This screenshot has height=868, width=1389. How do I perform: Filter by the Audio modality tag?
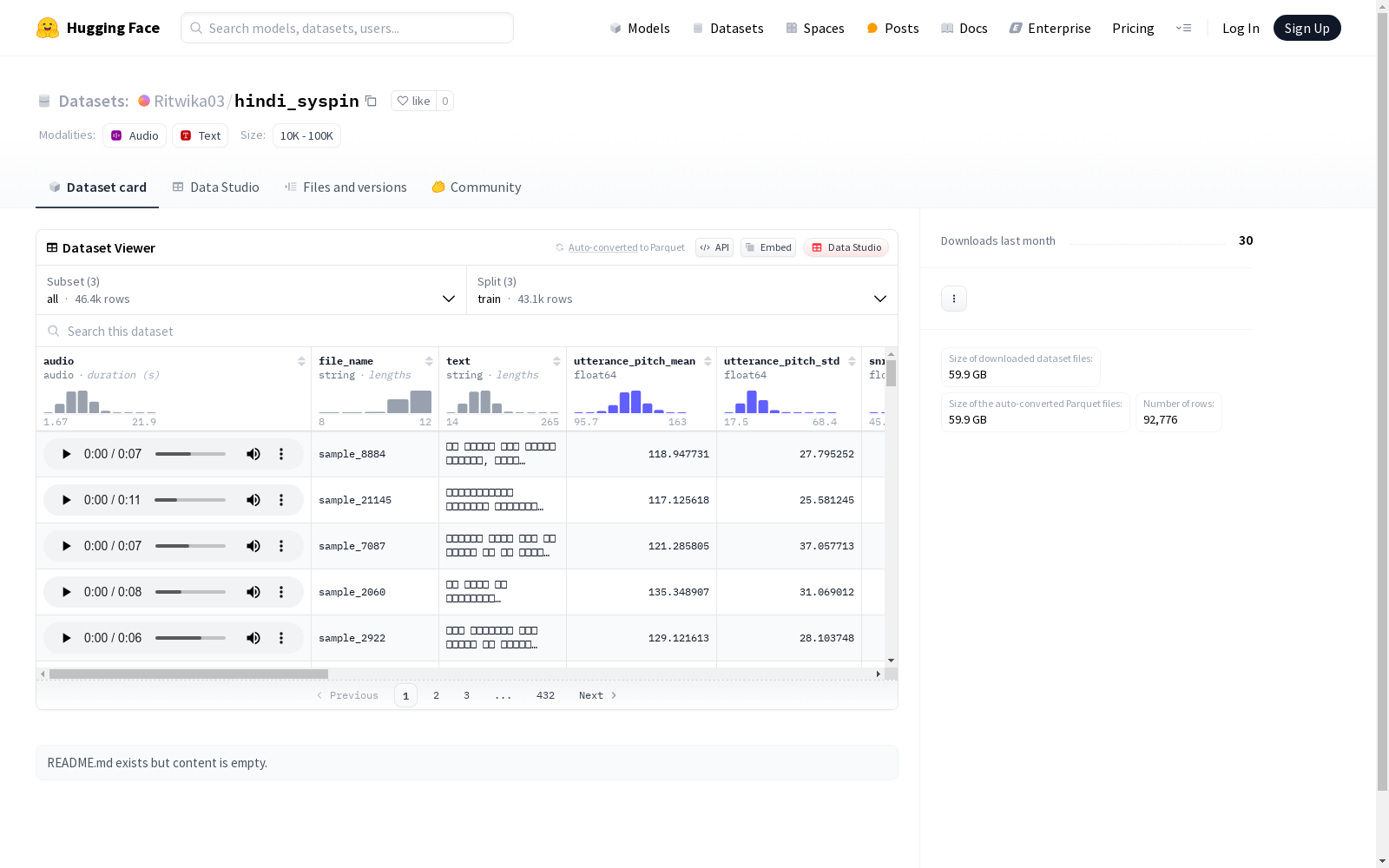[x=135, y=135]
